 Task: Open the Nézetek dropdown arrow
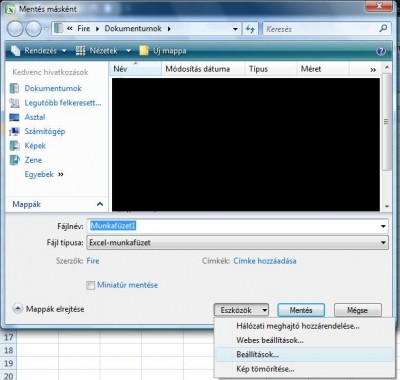point(128,51)
